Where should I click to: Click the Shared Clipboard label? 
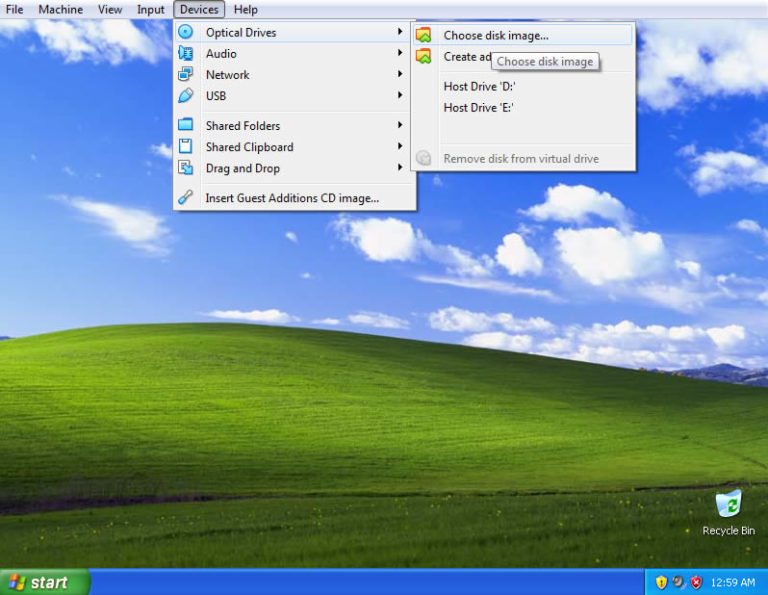pos(250,147)
